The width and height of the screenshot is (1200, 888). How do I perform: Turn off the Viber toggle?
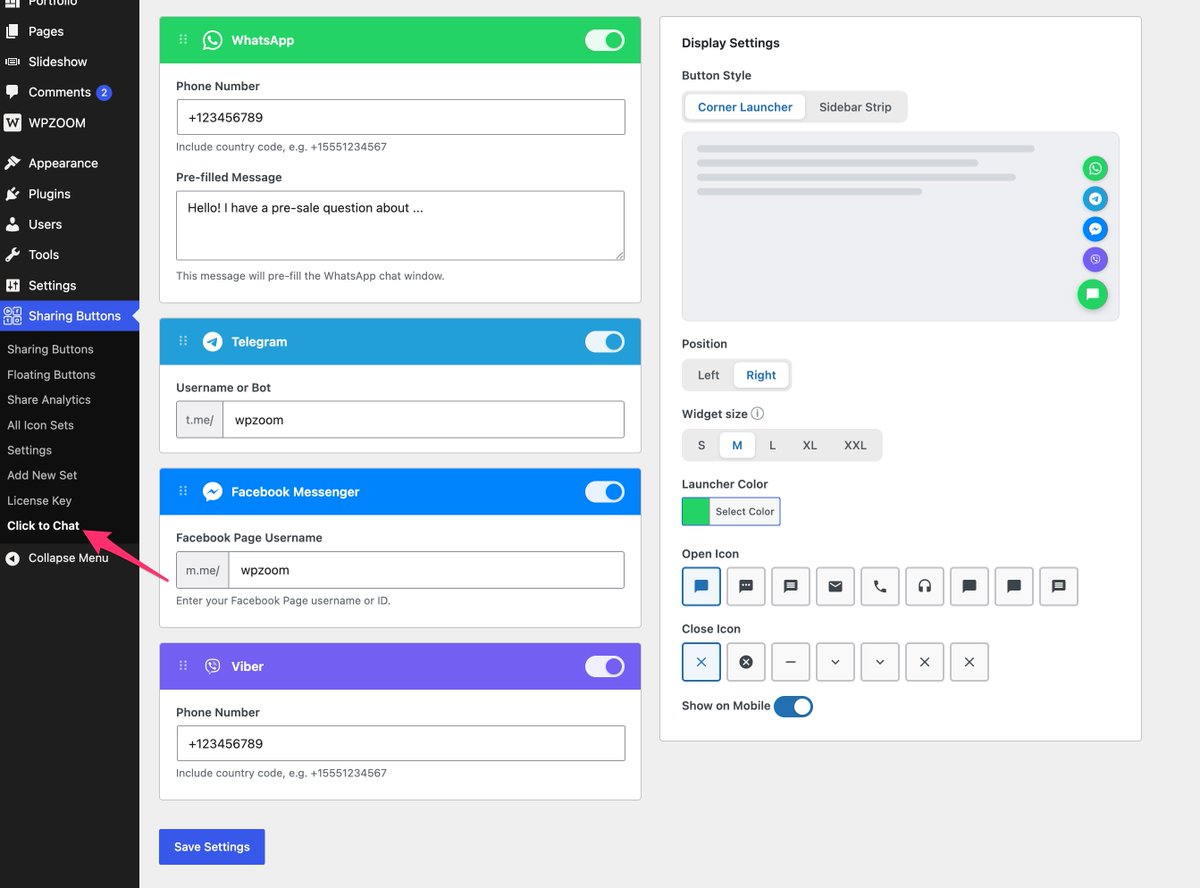tap(604, 666)
